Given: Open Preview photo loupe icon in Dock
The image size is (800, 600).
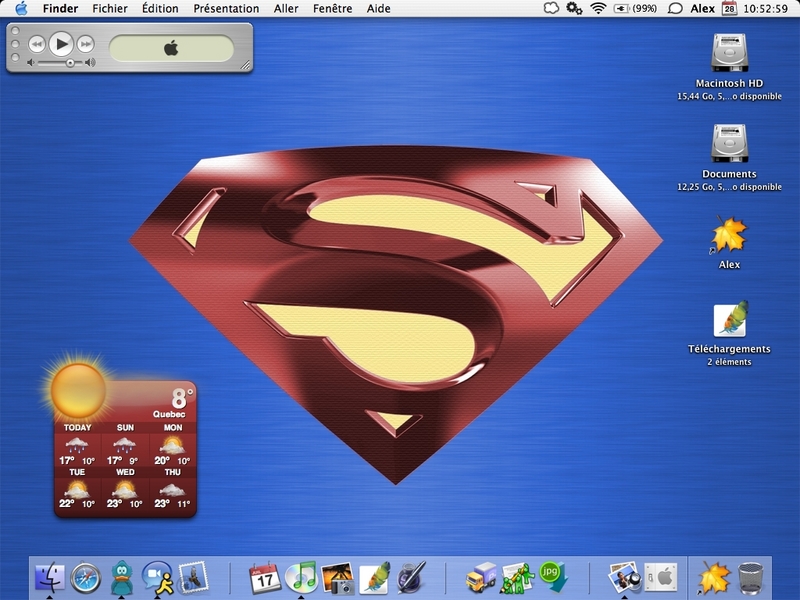Looking at the screenshot, I should click(624, 578).
